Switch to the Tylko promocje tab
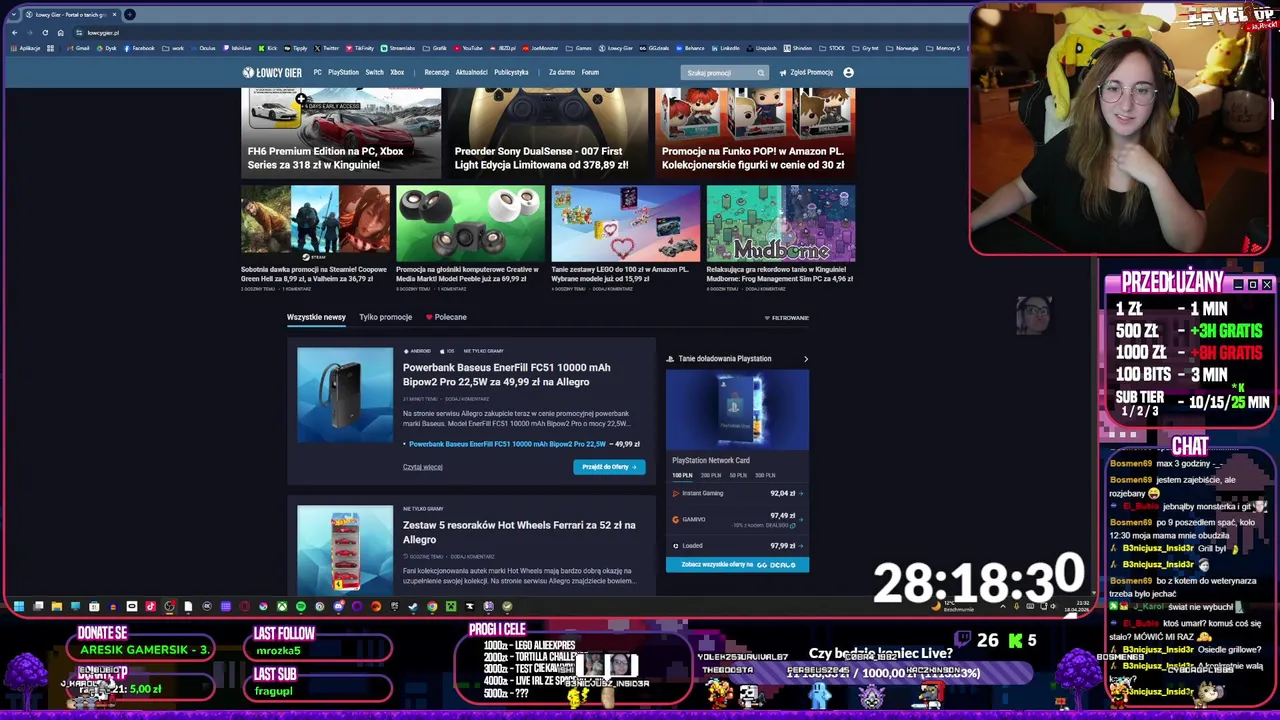The width and height of the screenshot is (1280, 720). point(385,317)
